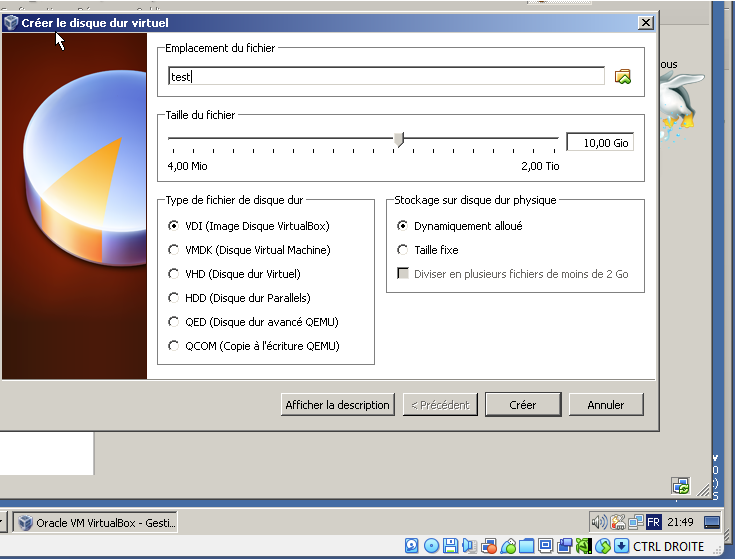Select Dynamiquement alloué storage

[x=459, y=226]
